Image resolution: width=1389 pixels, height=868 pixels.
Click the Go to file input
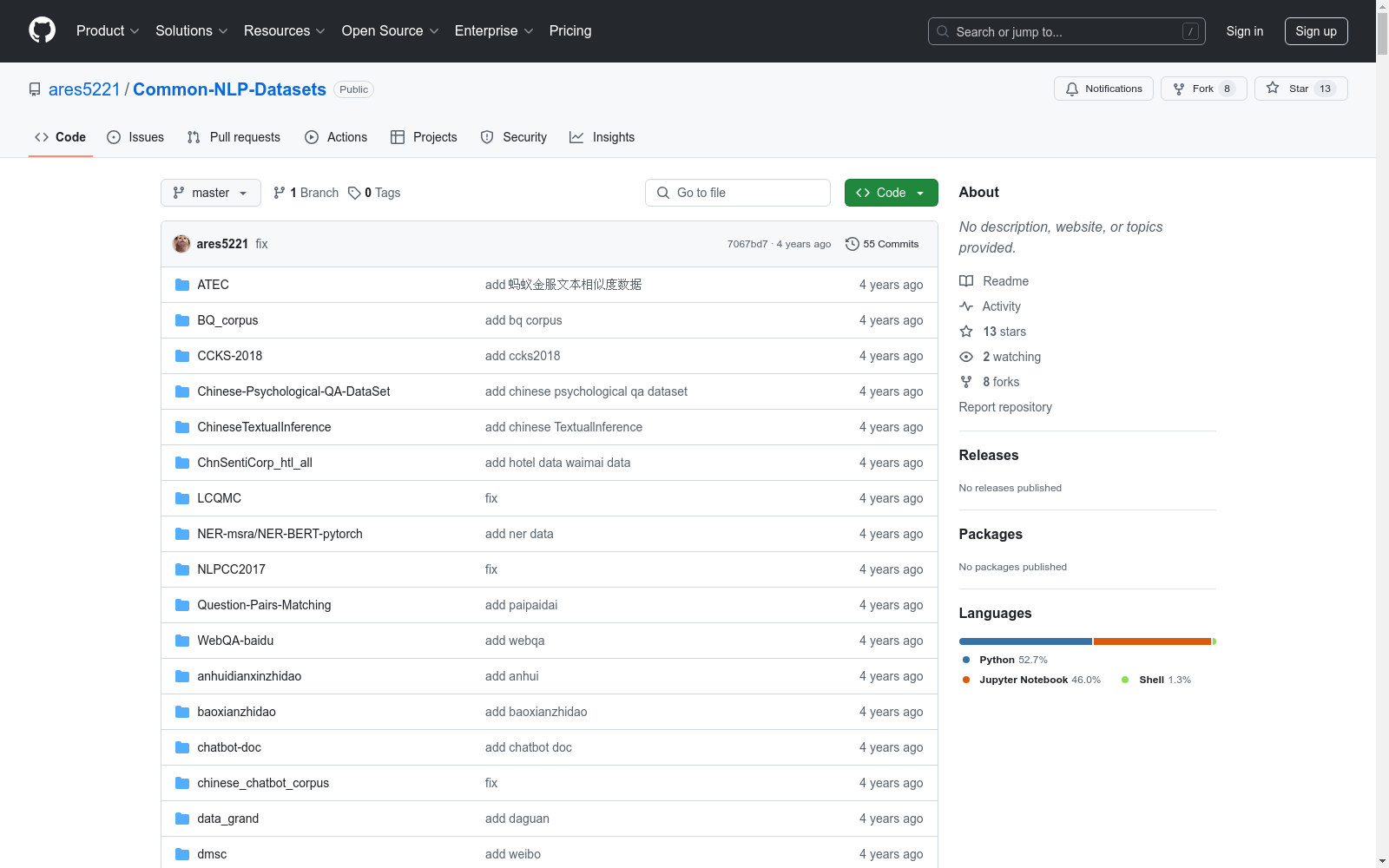pos(738,193)
